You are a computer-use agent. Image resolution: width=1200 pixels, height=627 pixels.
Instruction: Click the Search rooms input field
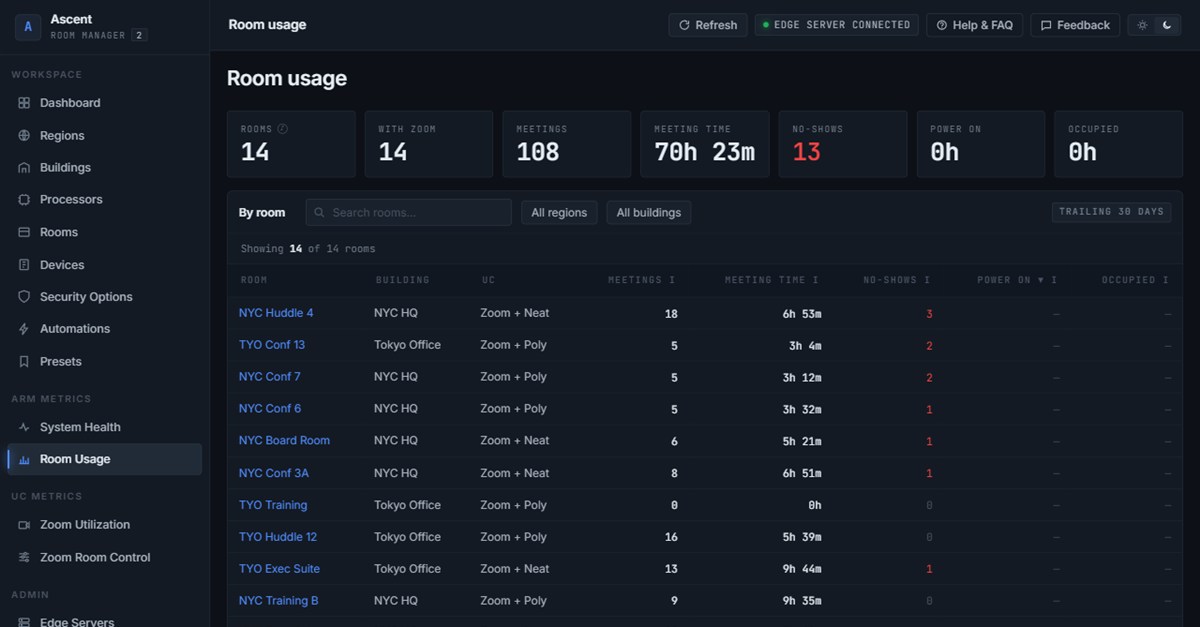click(x=408, y=212)
